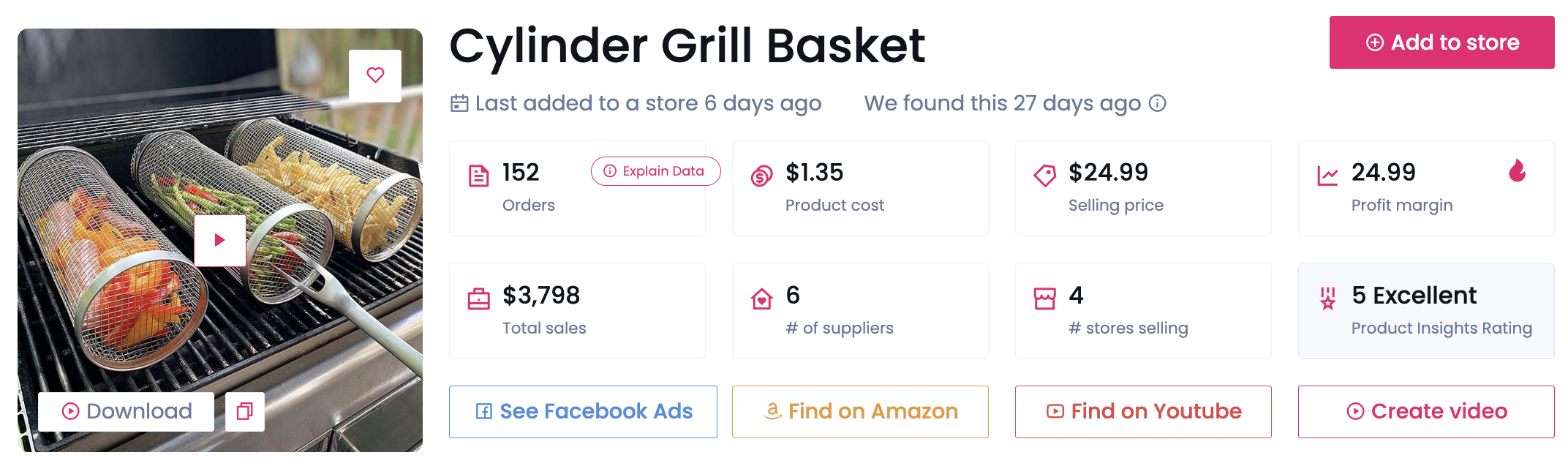
Task: Click the Total sales register icon
Action: 478,299
